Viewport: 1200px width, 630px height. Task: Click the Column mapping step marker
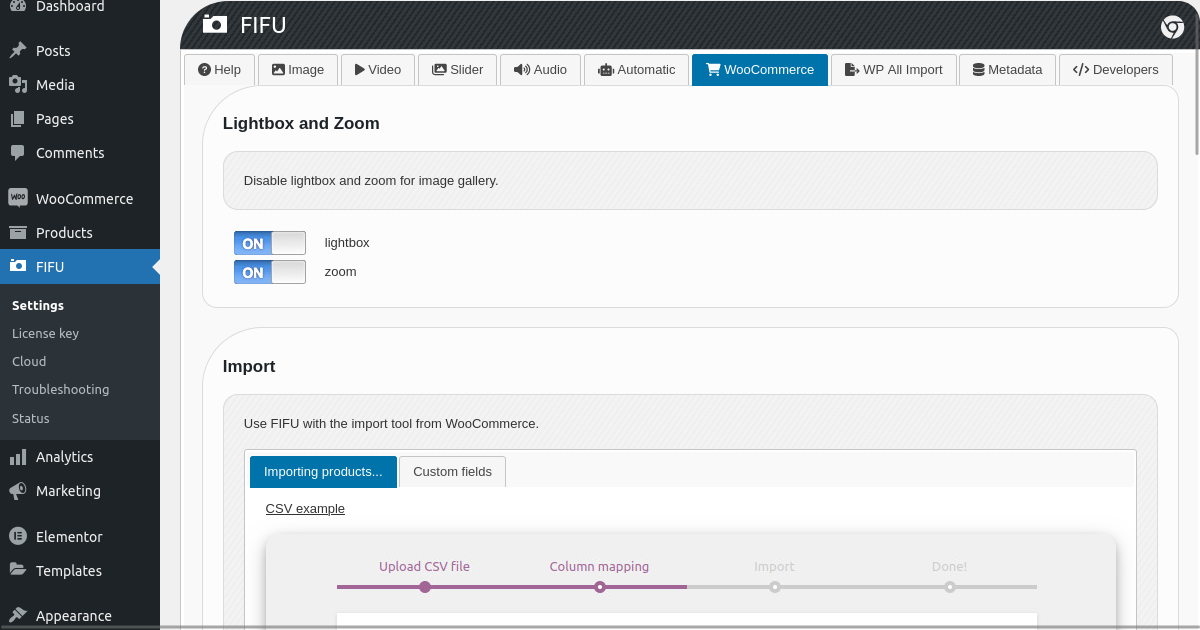tap(600, 587)
